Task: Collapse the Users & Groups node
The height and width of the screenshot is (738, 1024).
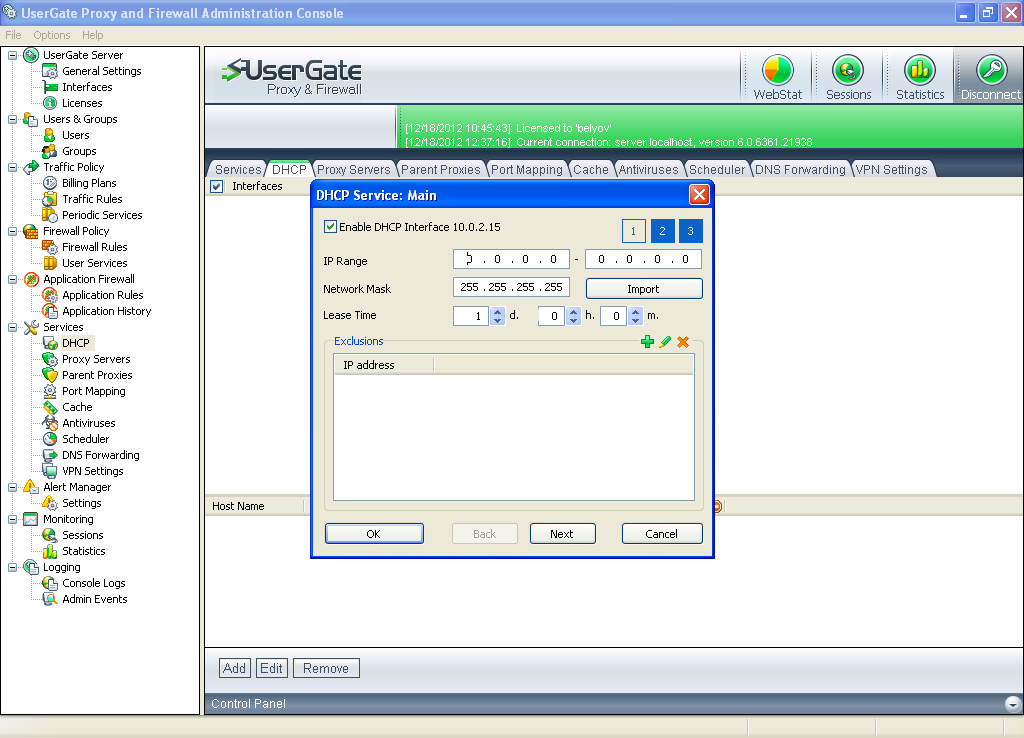Action: pos(12,120)
